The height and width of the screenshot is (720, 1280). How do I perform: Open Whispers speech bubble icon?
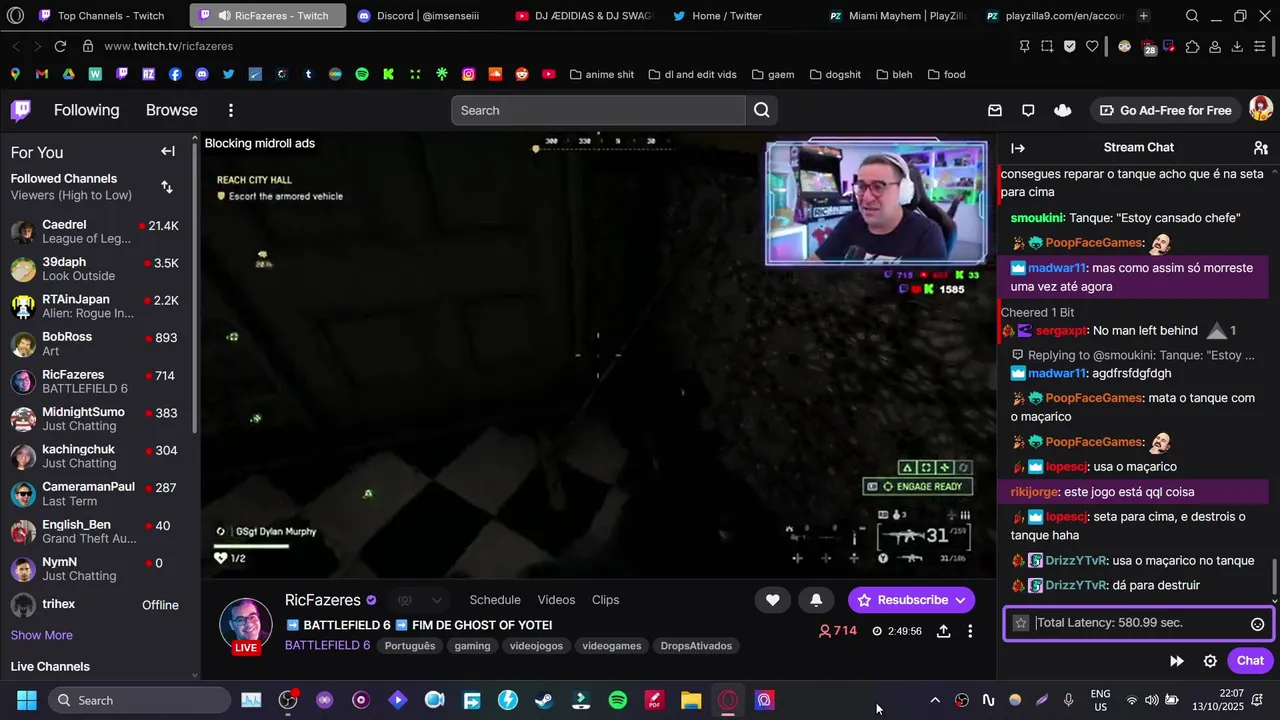click(x=1028, y=110)
